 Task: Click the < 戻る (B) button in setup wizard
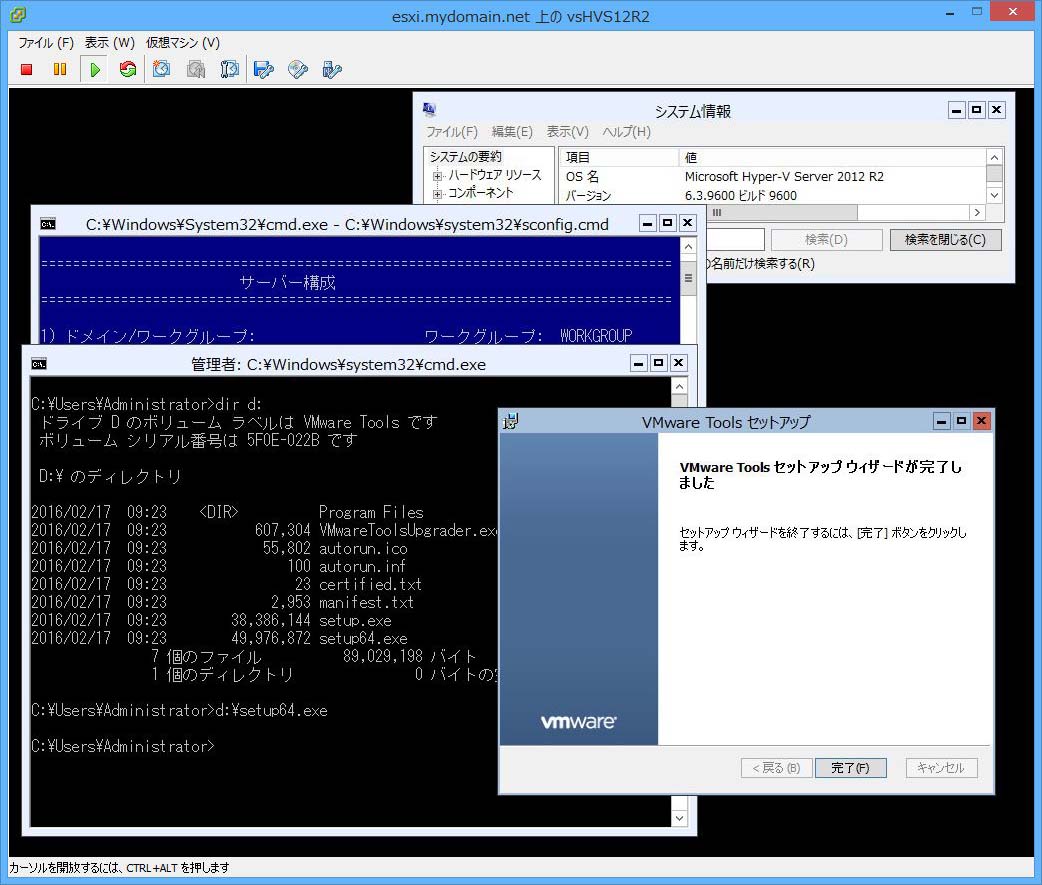[x=776, y=768]
